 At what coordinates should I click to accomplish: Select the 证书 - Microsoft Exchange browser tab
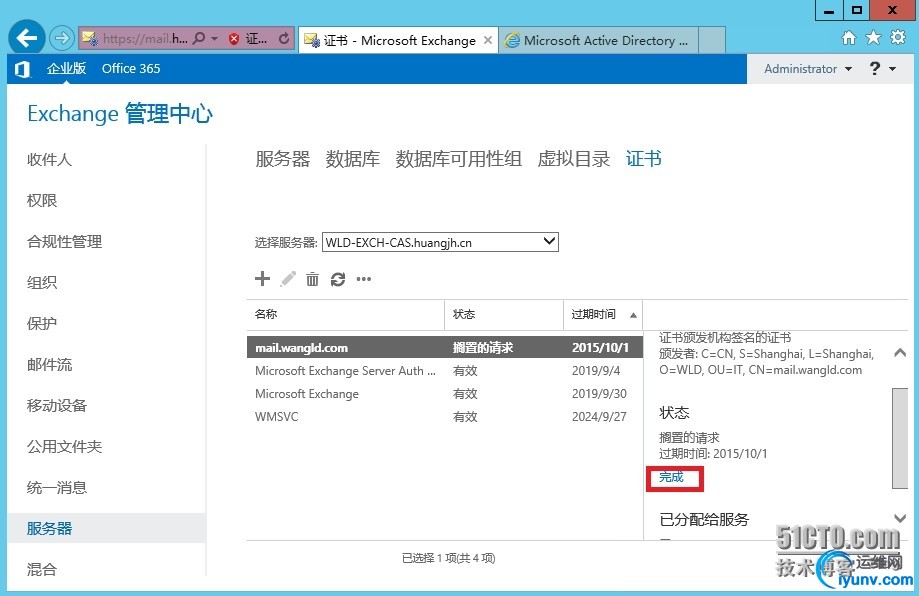(398, 40)
